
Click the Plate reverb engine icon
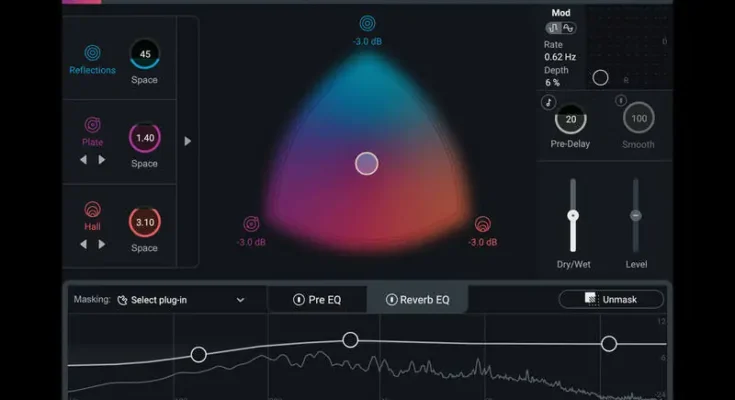92,125
